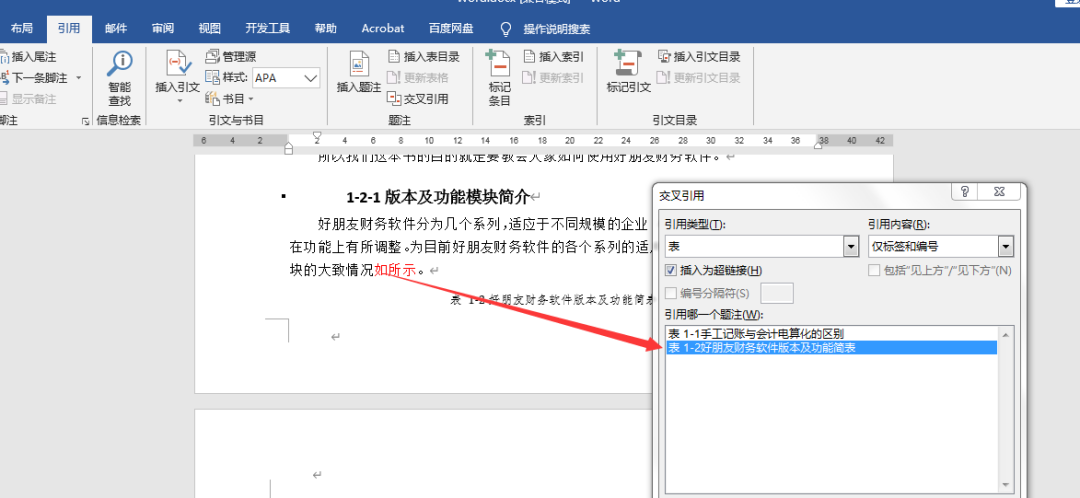
Task: Click the 插入引文 (Insert Citation) icon
Action: [x=177, y=64]
